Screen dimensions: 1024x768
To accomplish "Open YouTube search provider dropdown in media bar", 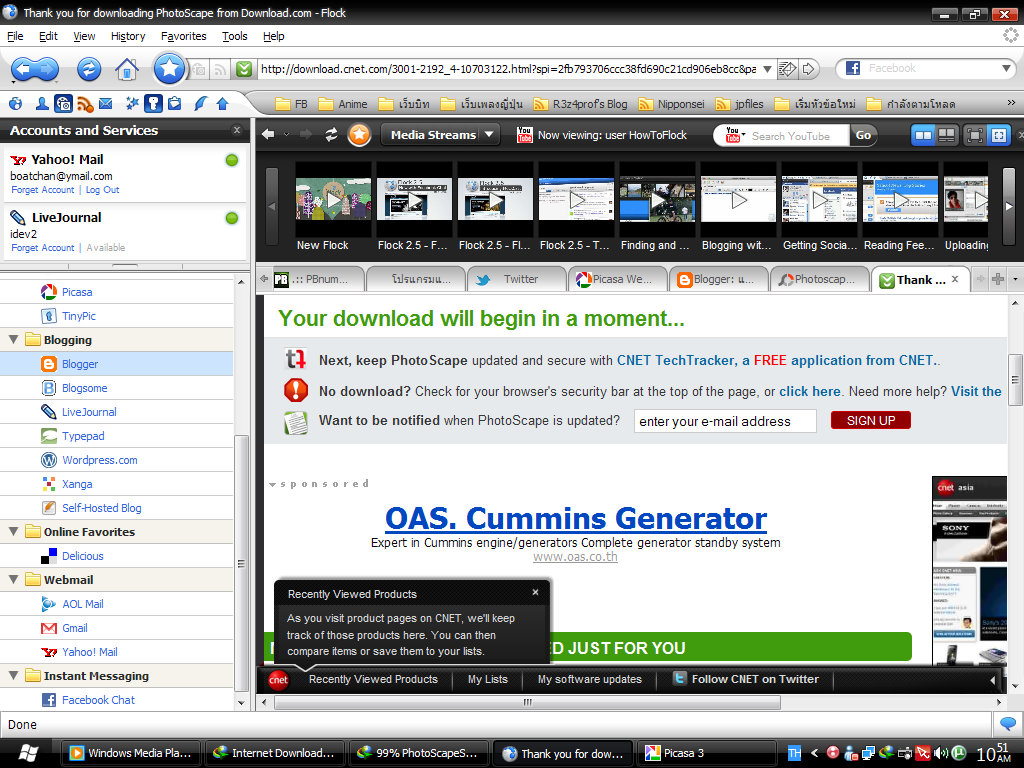I will (734, 135).
